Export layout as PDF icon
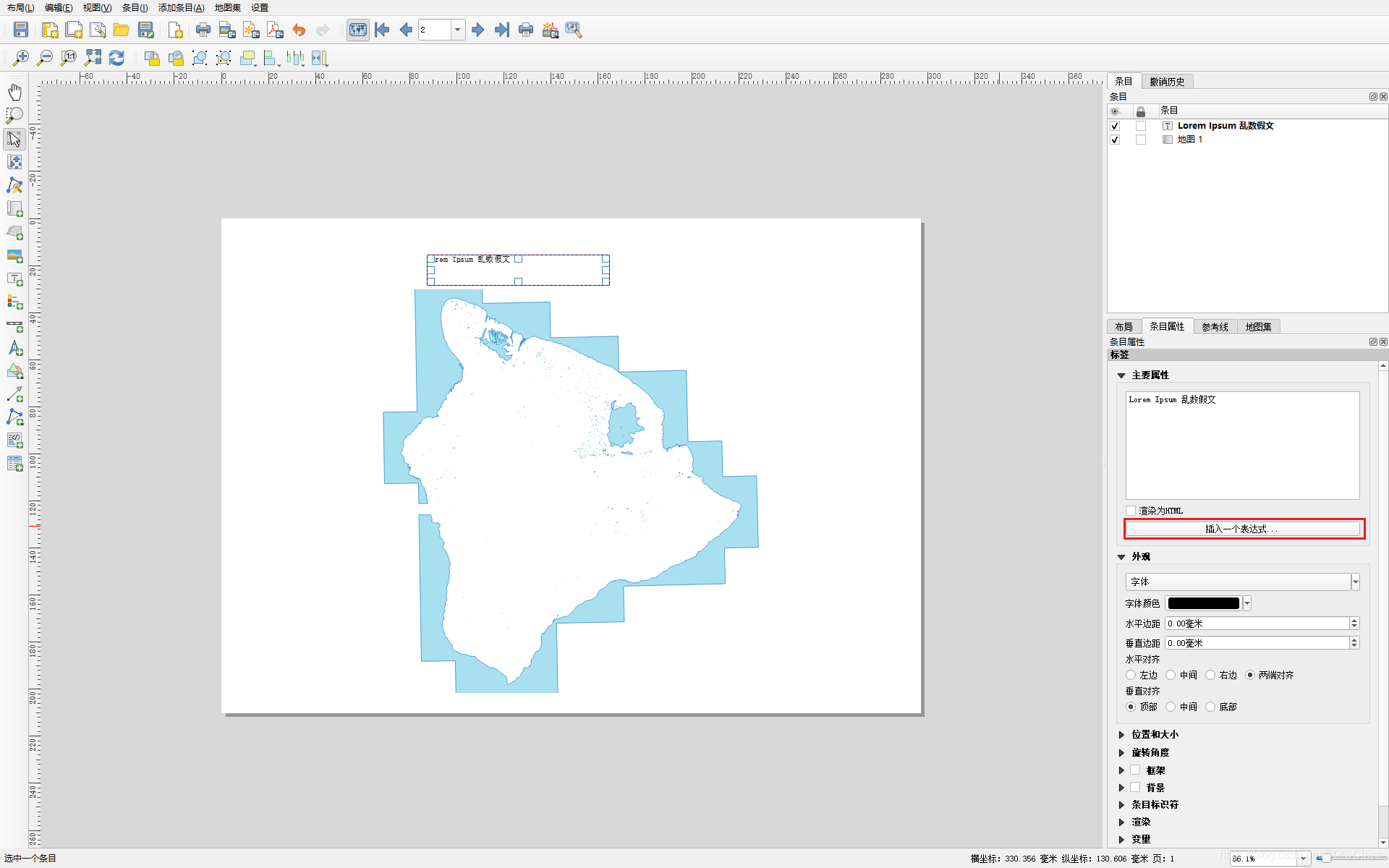This screenshot has height=868, width=1389. [275, 30]
